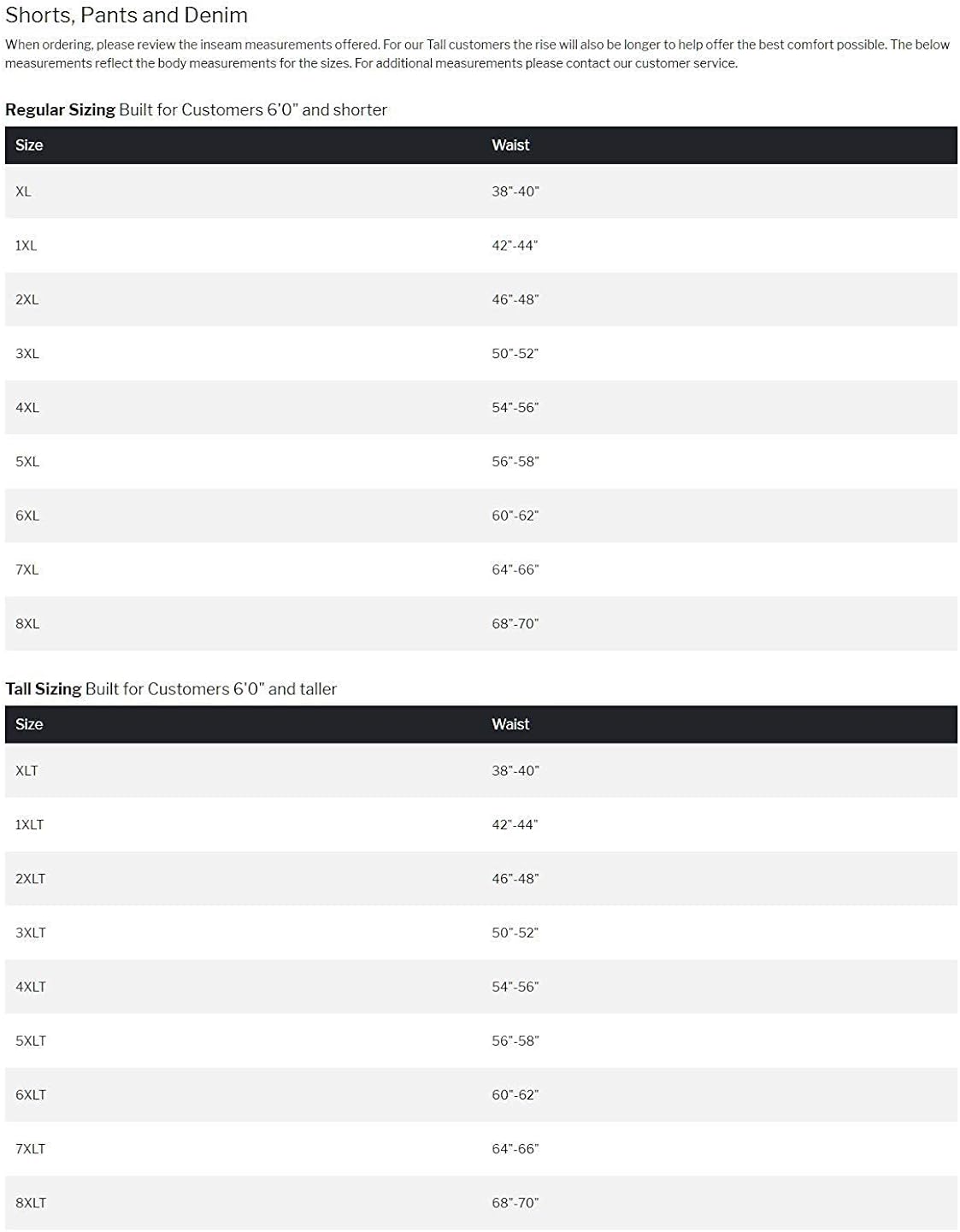Viewport: 960px width, 1232px height.
Task: Click the waist measurement for size 2XL
Action: coord(515,300)
